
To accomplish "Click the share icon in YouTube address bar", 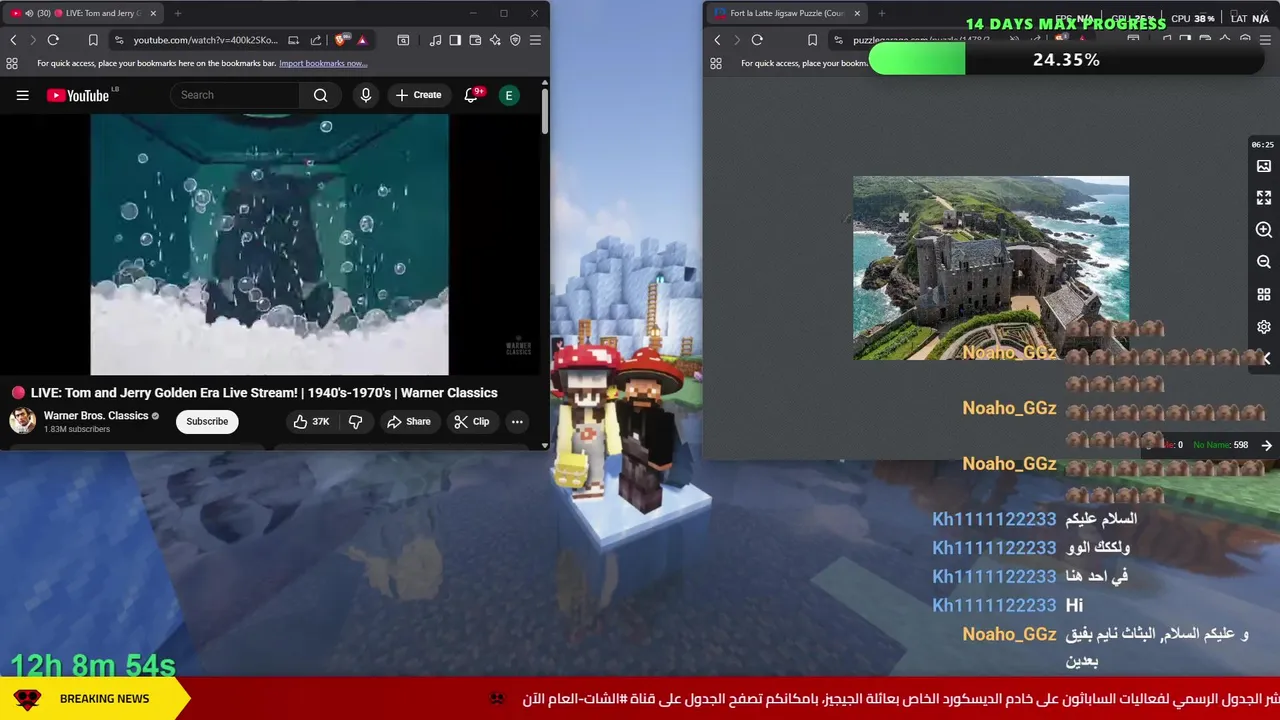I will pyautogui.click(x=316, y=40).
